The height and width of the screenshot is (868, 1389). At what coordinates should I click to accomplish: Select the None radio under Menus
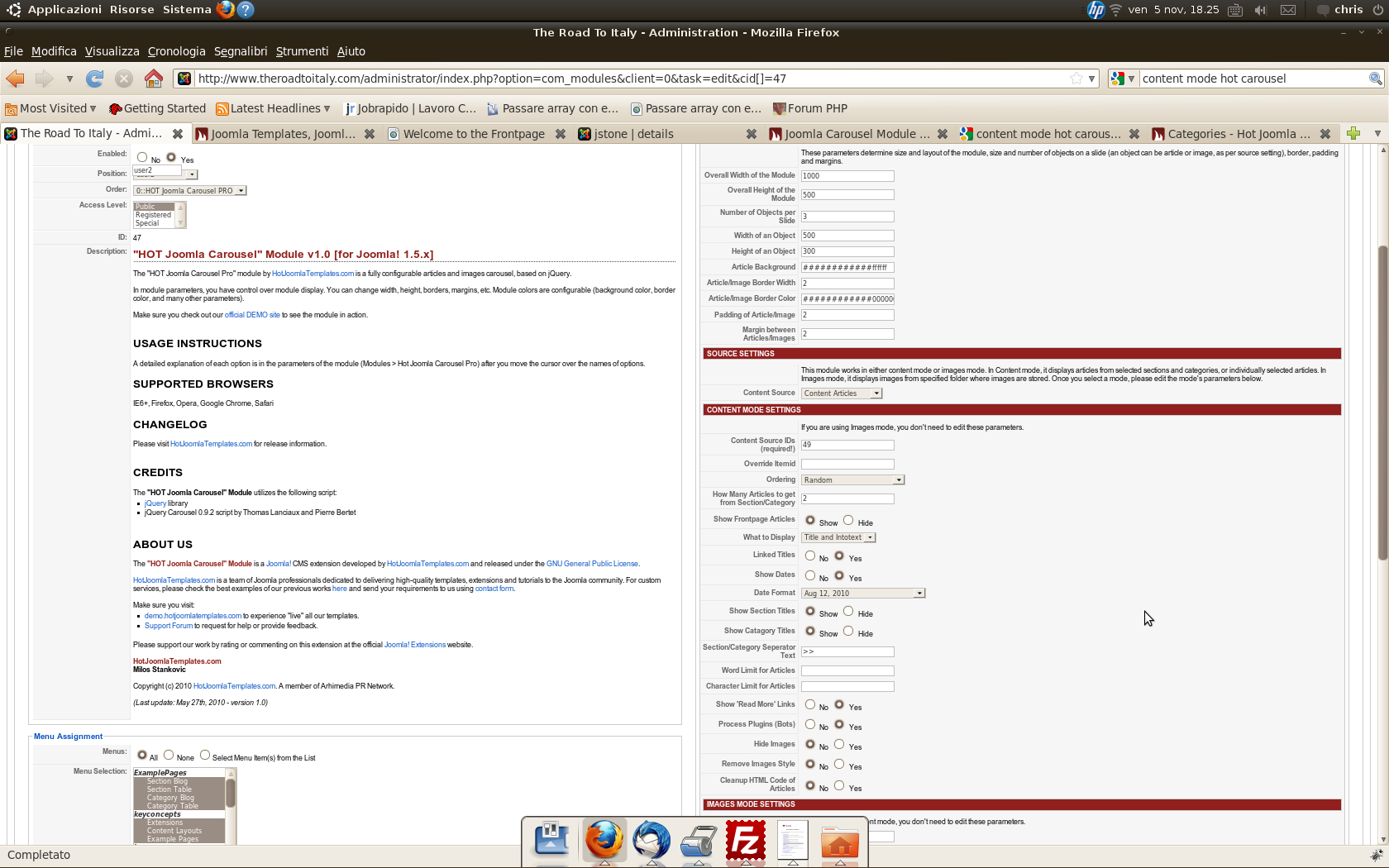(x=169, y=755)
